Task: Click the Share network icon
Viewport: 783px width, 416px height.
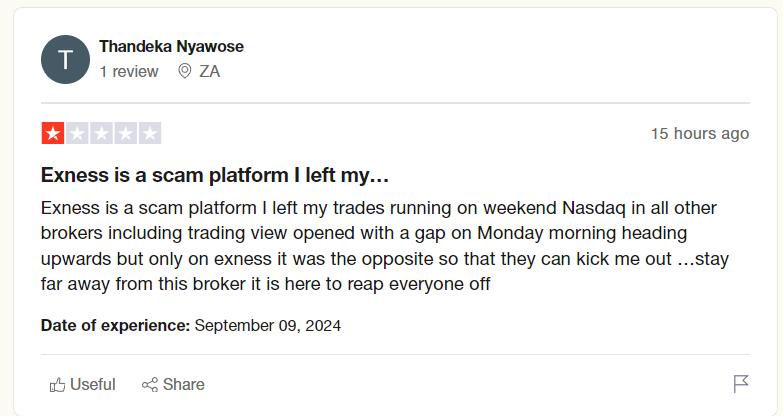Action: [150, 385]
